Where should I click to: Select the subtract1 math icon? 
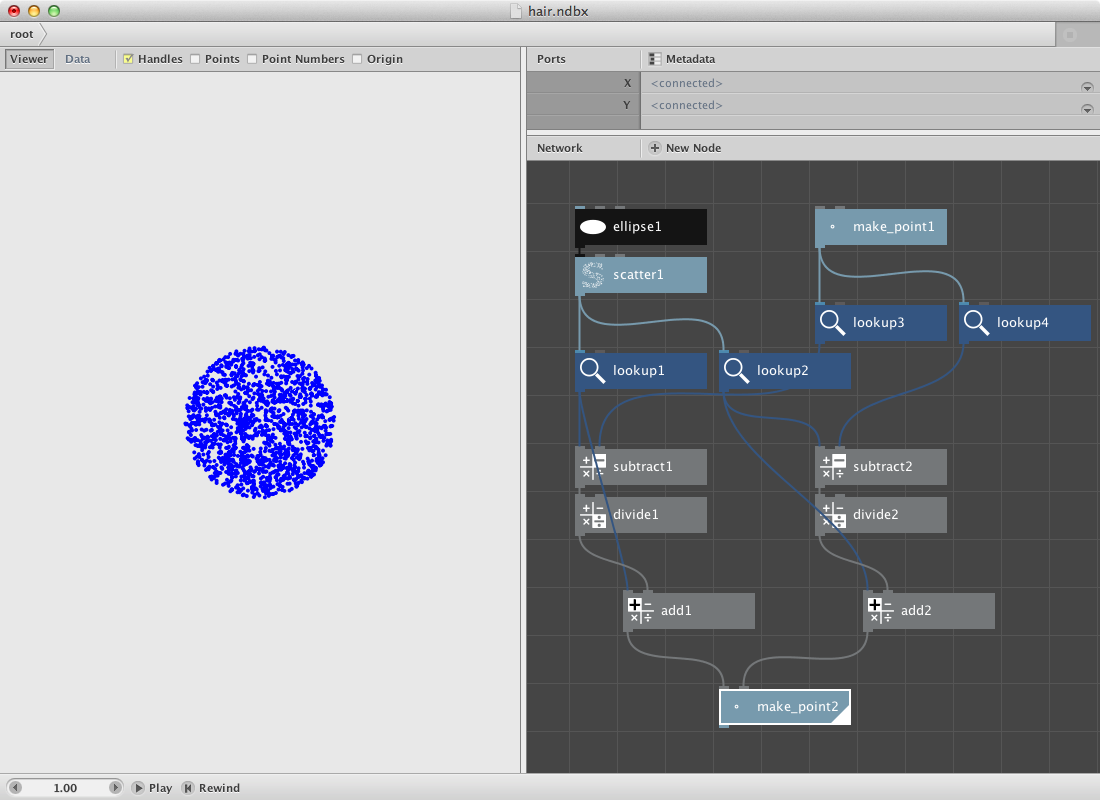tap(593, 467)
